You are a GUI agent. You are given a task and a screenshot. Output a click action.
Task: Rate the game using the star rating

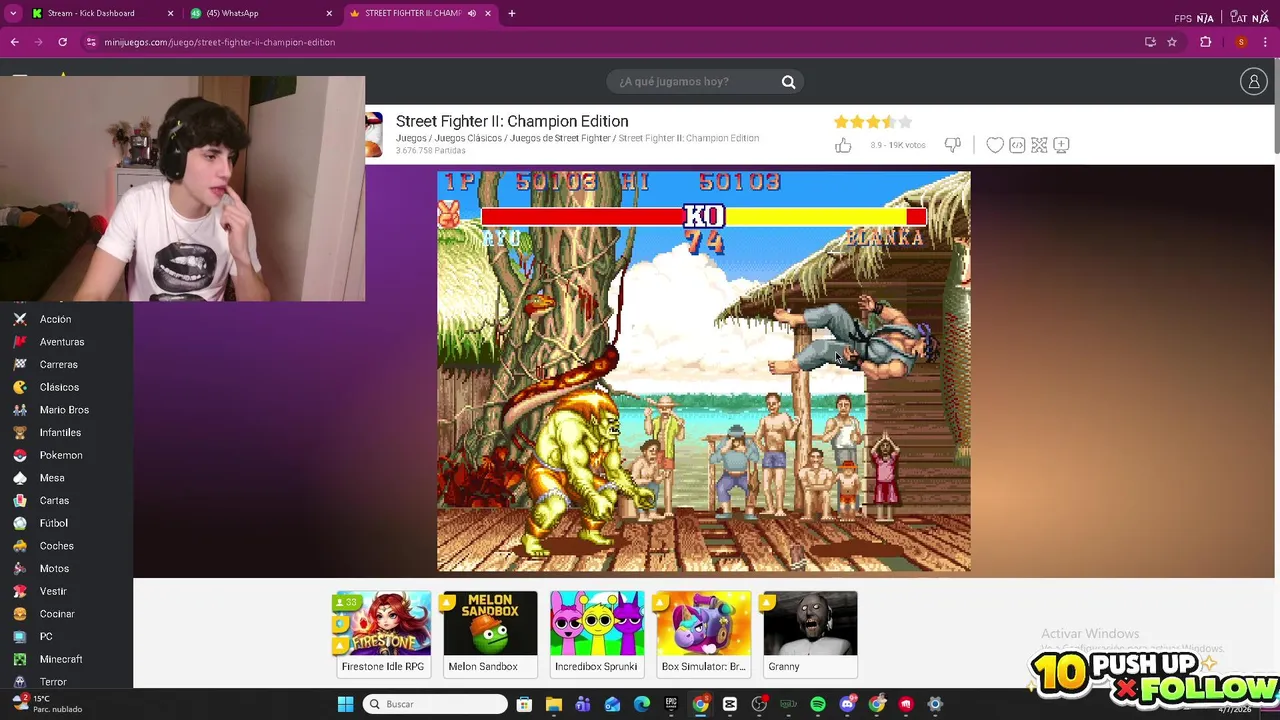point(873,122)
